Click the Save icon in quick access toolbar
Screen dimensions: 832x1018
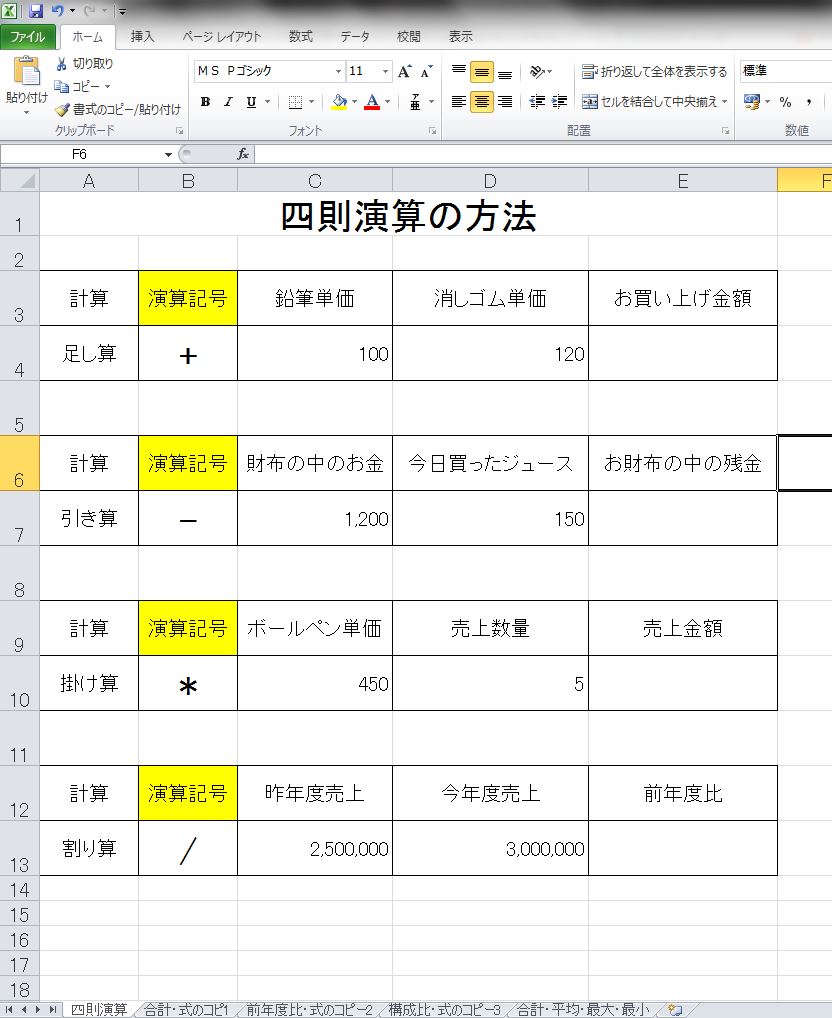pyautogui.click(x=36, y=11)
